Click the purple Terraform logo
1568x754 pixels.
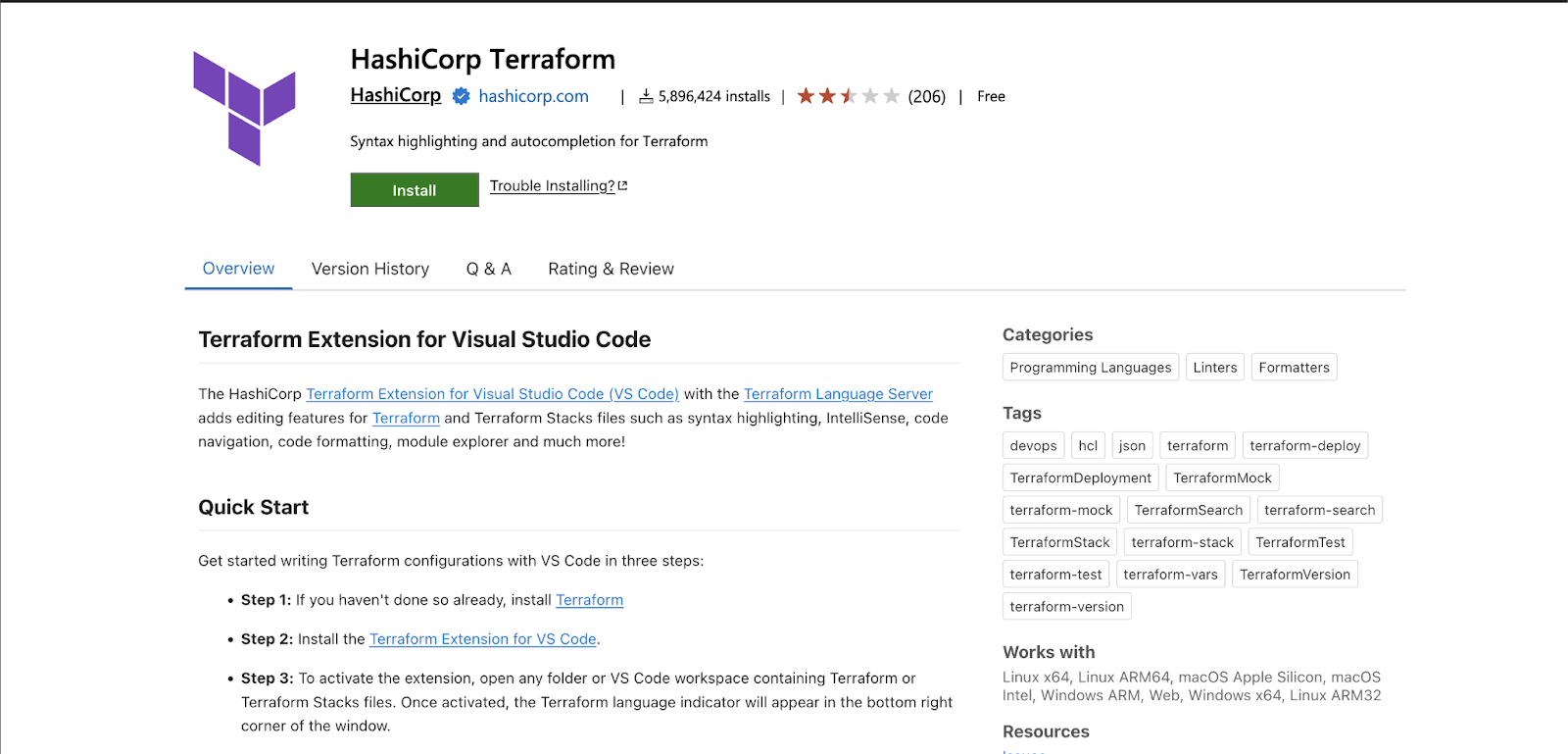244,108
